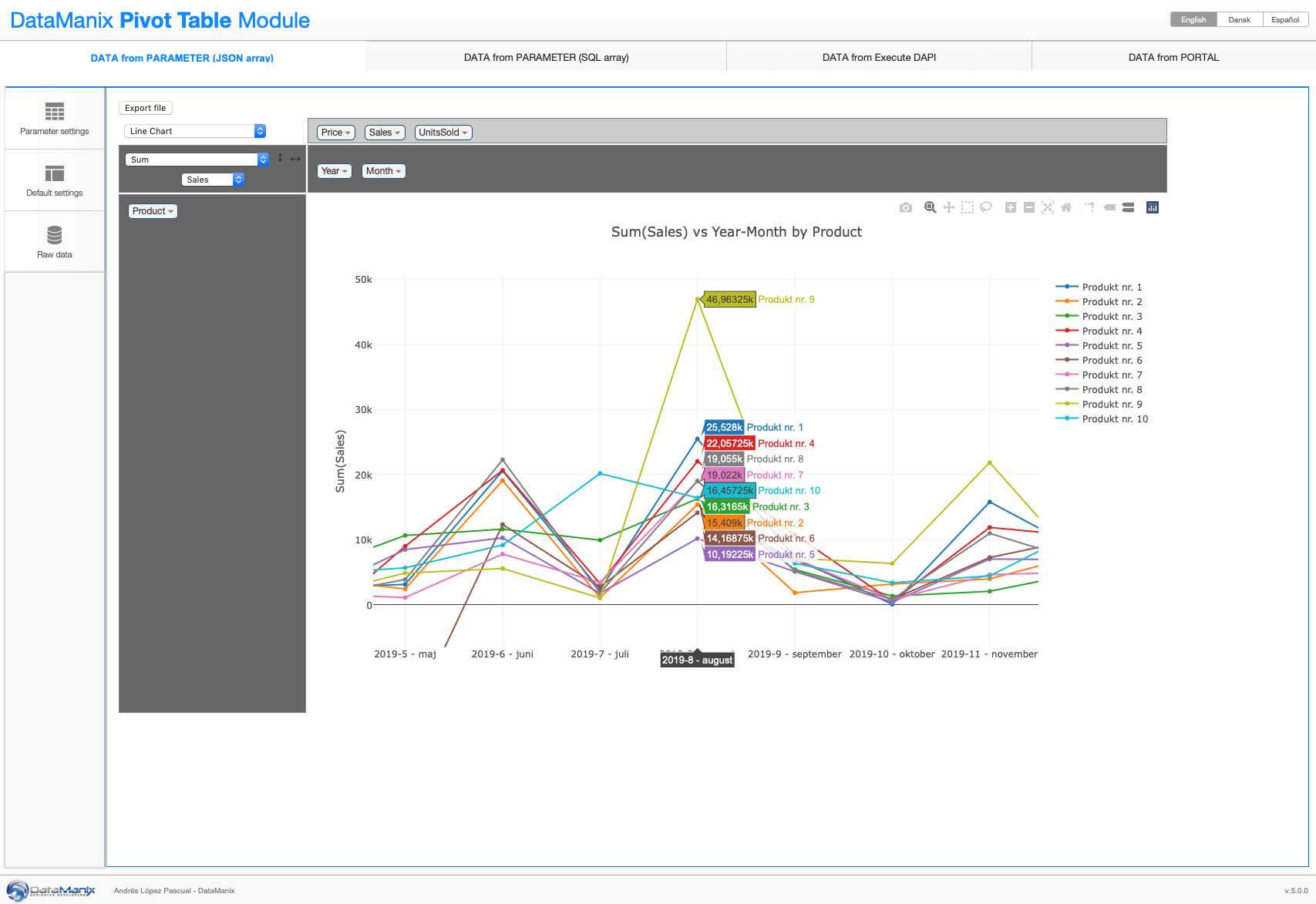The image size is (1316, 904).
Task: Click the v.5.0.0 version text
Action: tap(1296, 891)
